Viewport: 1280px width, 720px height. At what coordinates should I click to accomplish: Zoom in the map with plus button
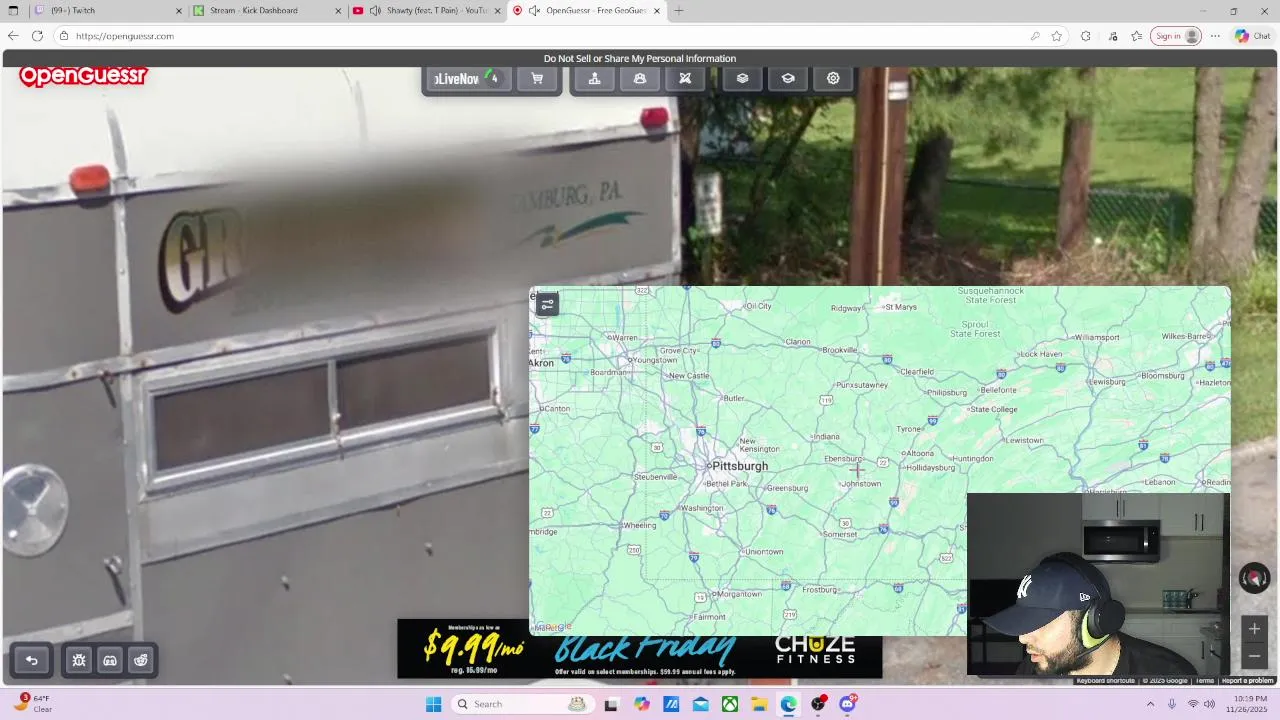coord(1254,629)
